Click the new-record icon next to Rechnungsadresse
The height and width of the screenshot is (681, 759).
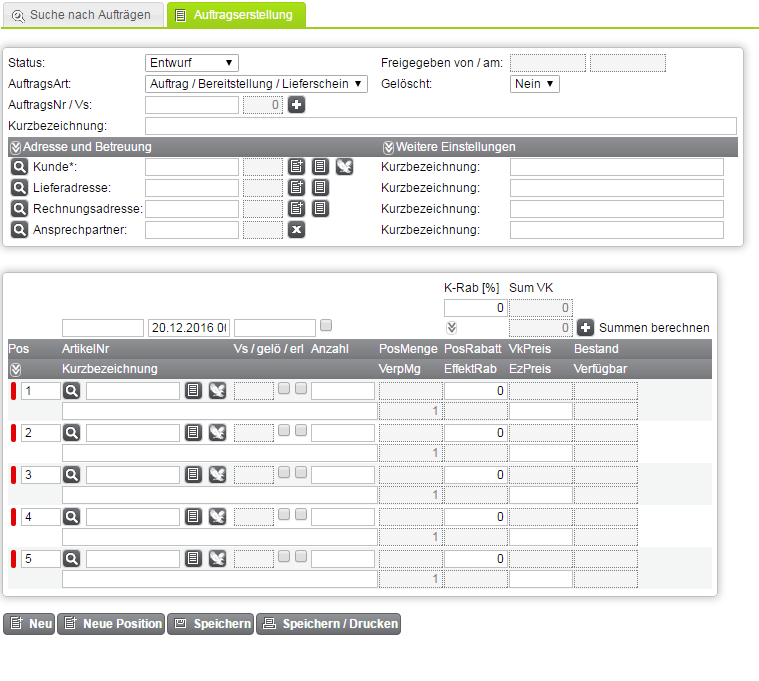pos(296,209)
